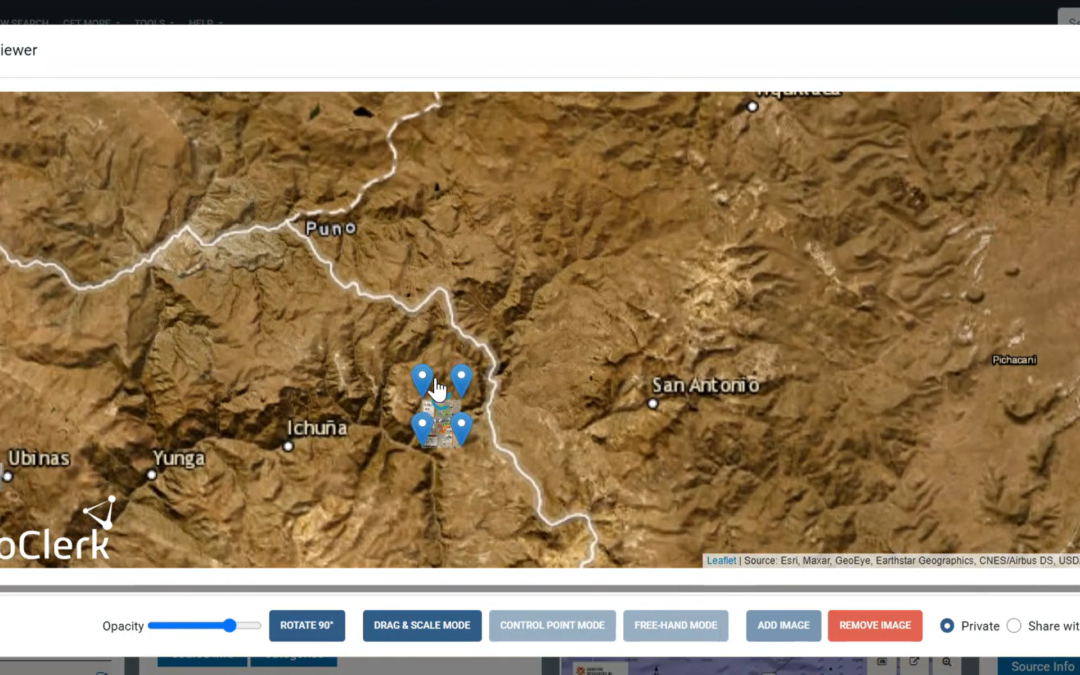This screenshot has width=1080, height=675.
Task: Open the GET MORE dropdown menu
Action: coord(90,22)
